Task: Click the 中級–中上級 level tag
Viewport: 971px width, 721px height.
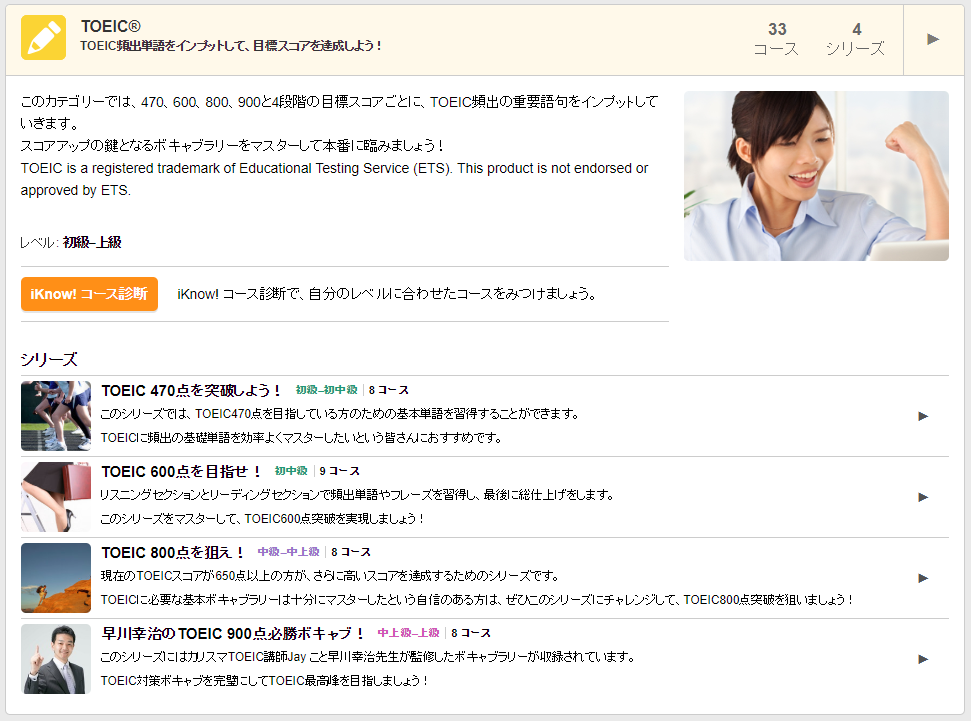Action: pyautogui.click(x=289, y=552)
